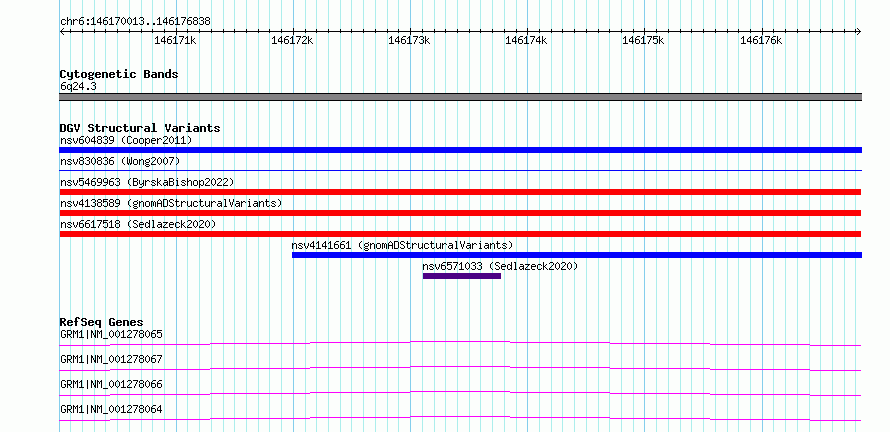Select the blue nsv604839 variant bar
This screenshot has width=890, height=432.
click(x=460, y=150)
